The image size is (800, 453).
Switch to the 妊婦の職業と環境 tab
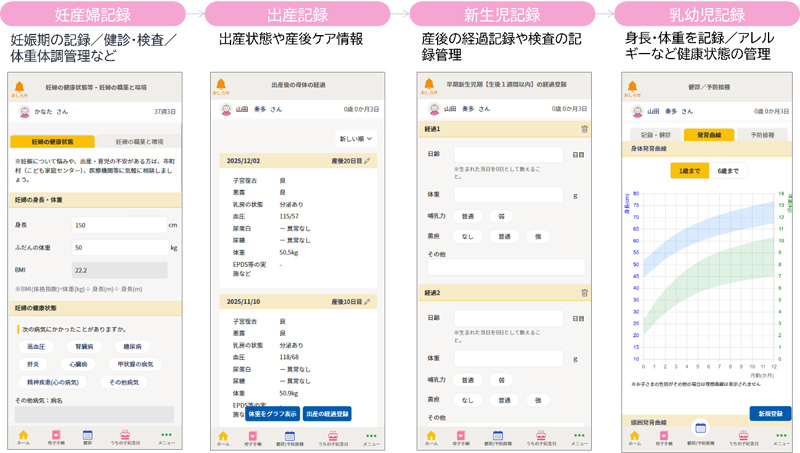pyautogui.click(x=139, y=142)
